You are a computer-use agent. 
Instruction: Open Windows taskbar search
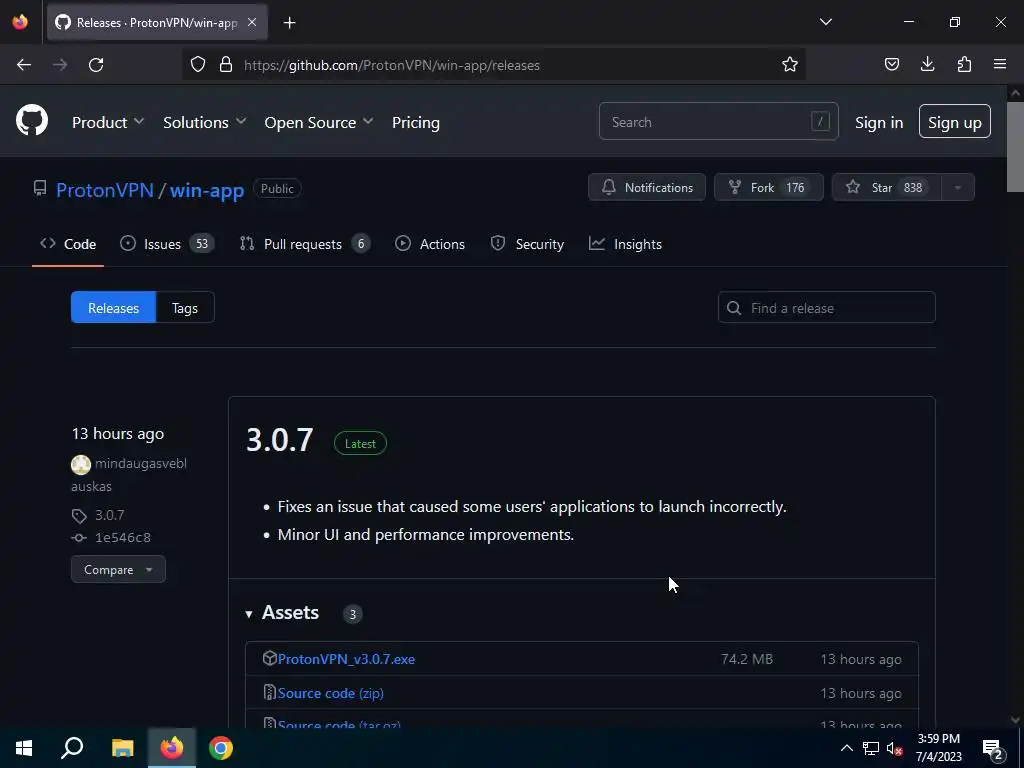(72, 748)
